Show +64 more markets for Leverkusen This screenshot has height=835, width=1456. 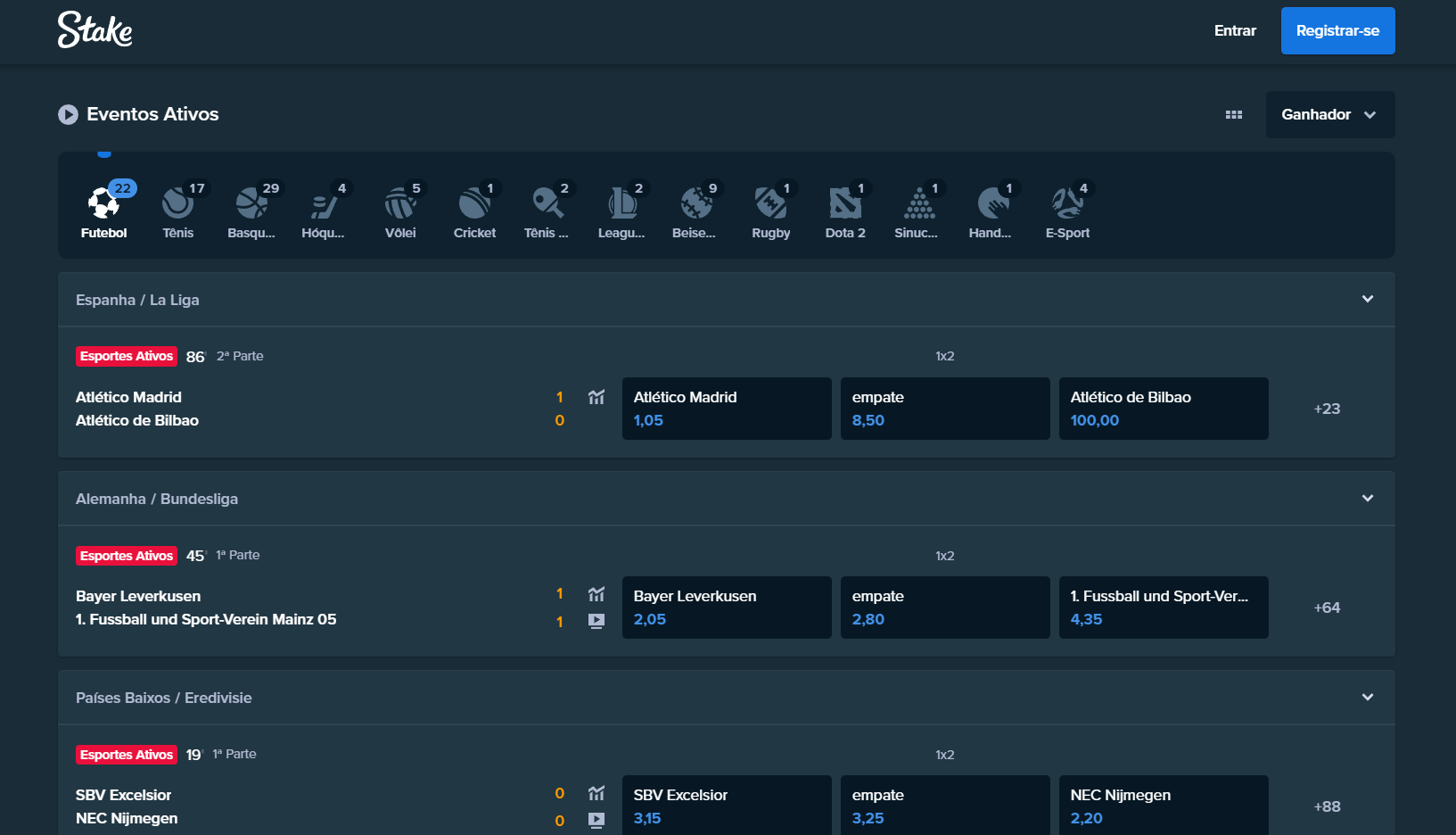(x=1327, y=608)
